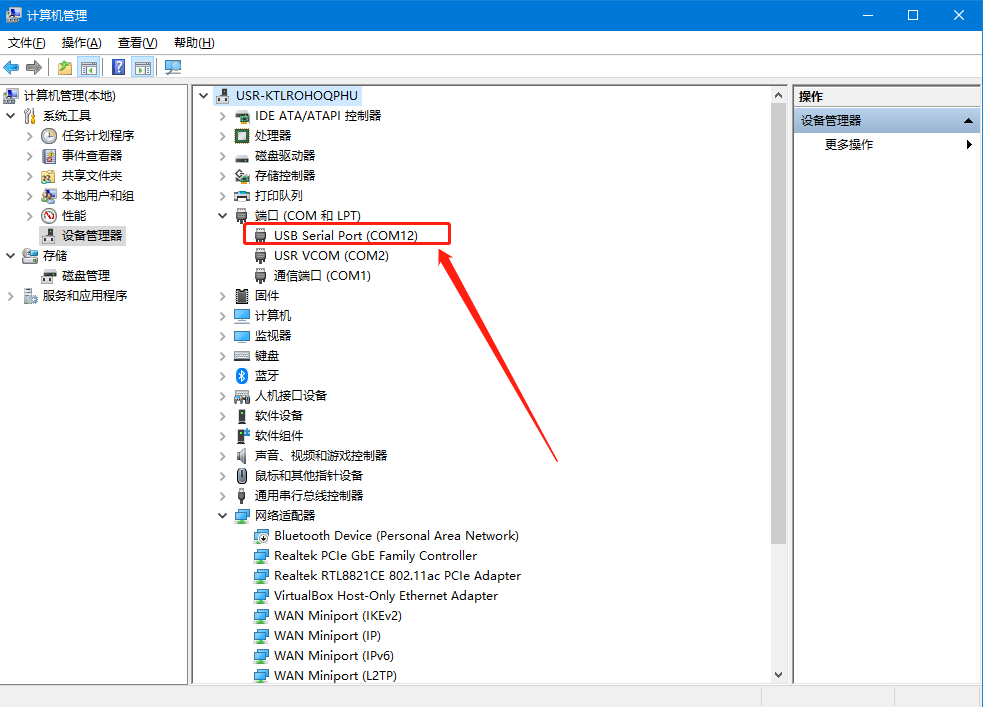Click the Bluetooth device category icon
This screenshot has height=707, width=983.
tap(241, 375)
